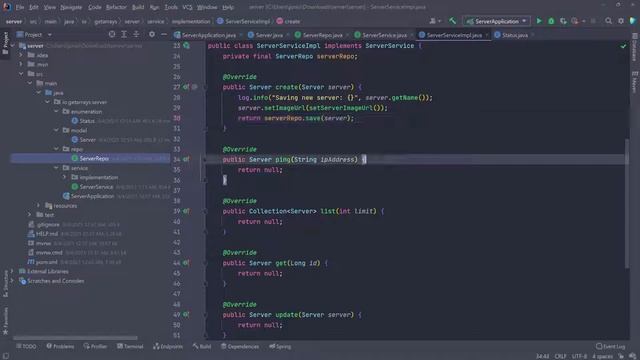Image resolution: width=640 pixels, height=360 pixels.
Task: Click the Code With Me shield icon
Action: point(633,21)
